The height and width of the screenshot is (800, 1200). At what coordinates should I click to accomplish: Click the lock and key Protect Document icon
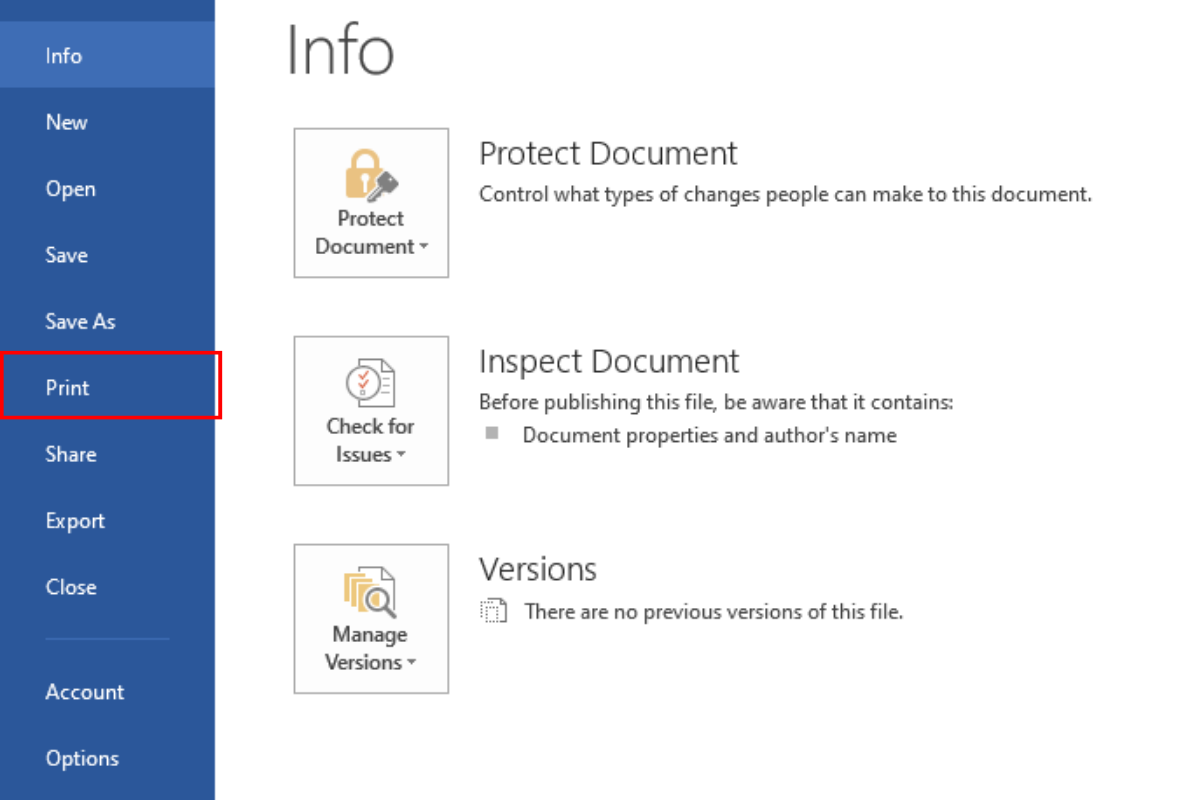coord(371,175)
